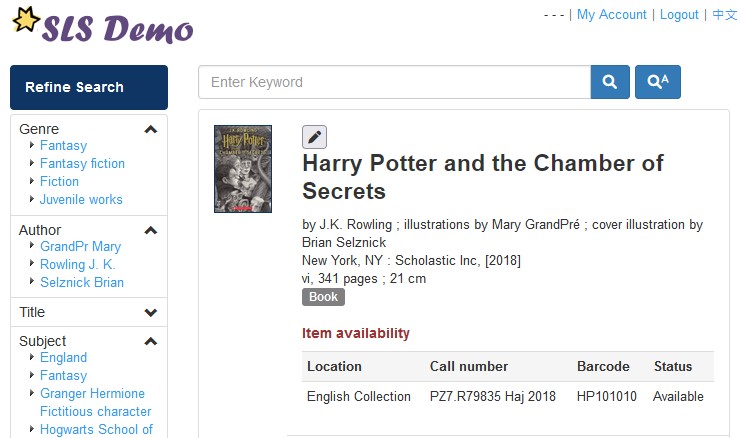Filter by Juvenile works genre
This screenshot has height=438, width=740.
coord(81,199)
